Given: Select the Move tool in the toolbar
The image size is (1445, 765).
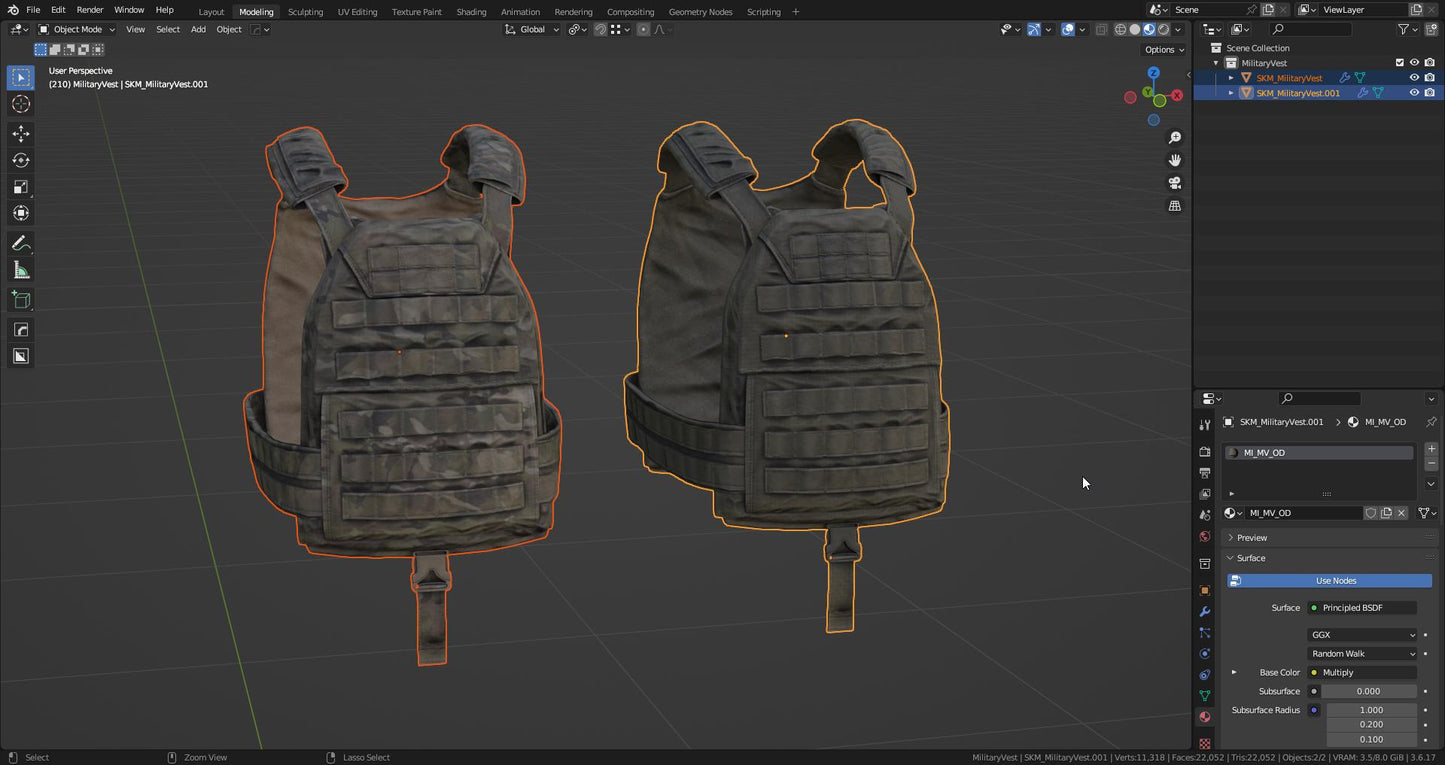Looking at the screenshot, I should pos(20,133).
